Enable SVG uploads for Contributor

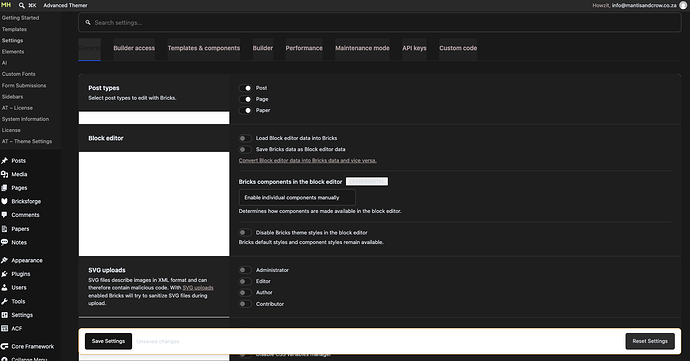[x=245, y=304]
